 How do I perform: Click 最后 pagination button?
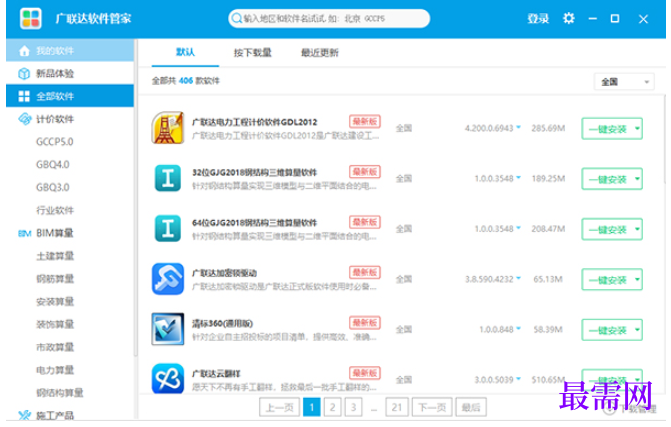471,407
